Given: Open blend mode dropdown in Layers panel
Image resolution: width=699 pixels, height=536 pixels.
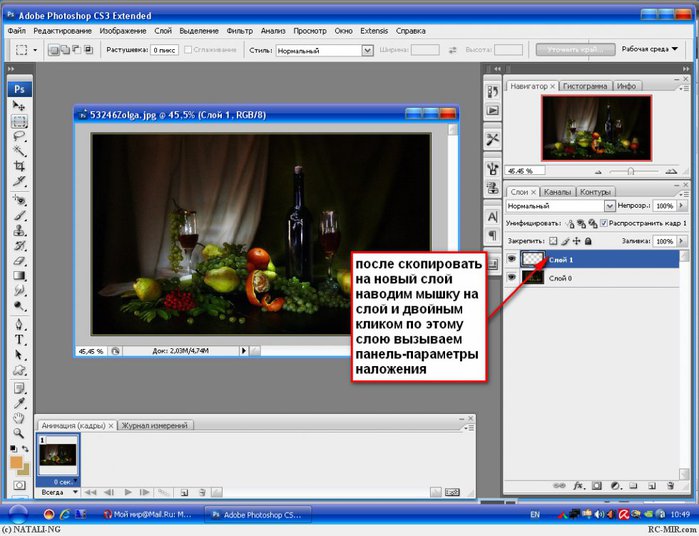Looking at the screenshot, I should point(560,206).
